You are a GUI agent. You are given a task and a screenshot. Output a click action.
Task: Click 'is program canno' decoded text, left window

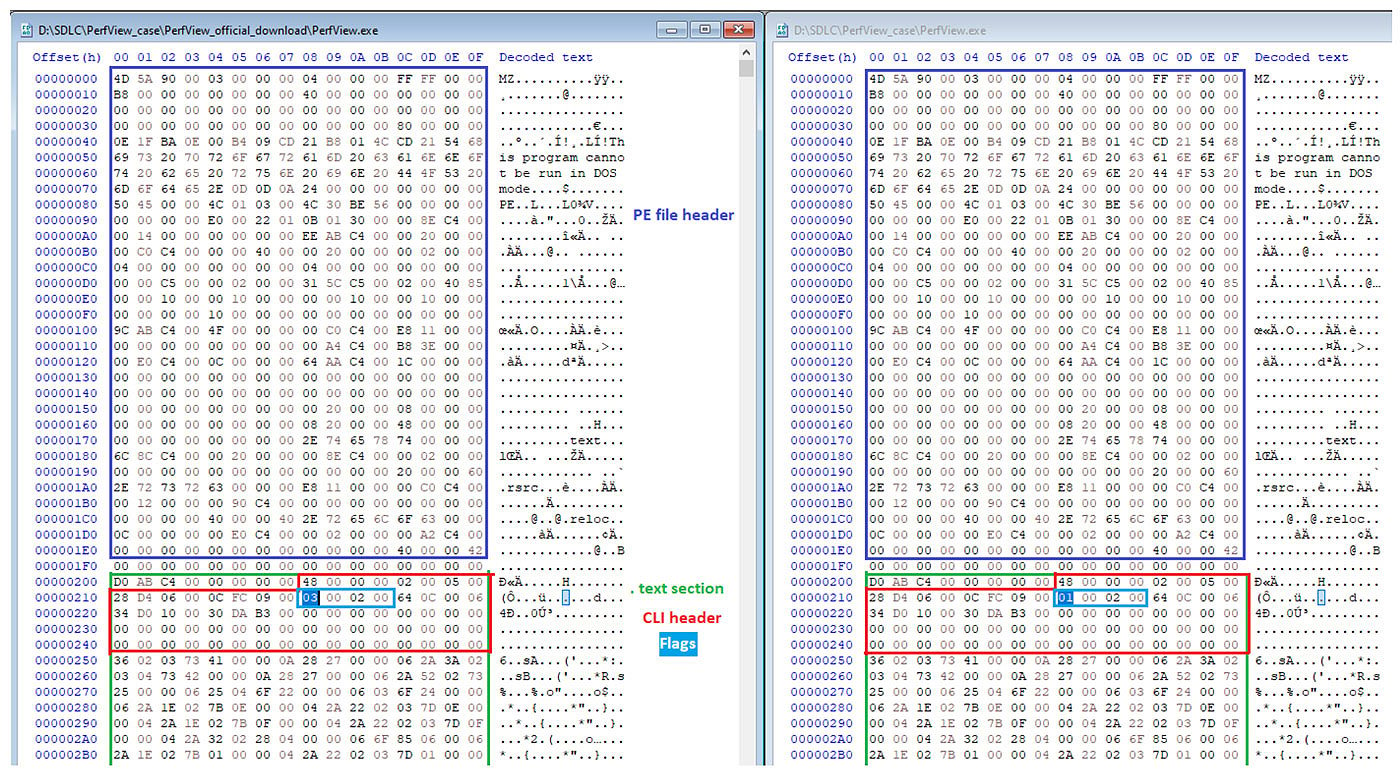(561, 158)
